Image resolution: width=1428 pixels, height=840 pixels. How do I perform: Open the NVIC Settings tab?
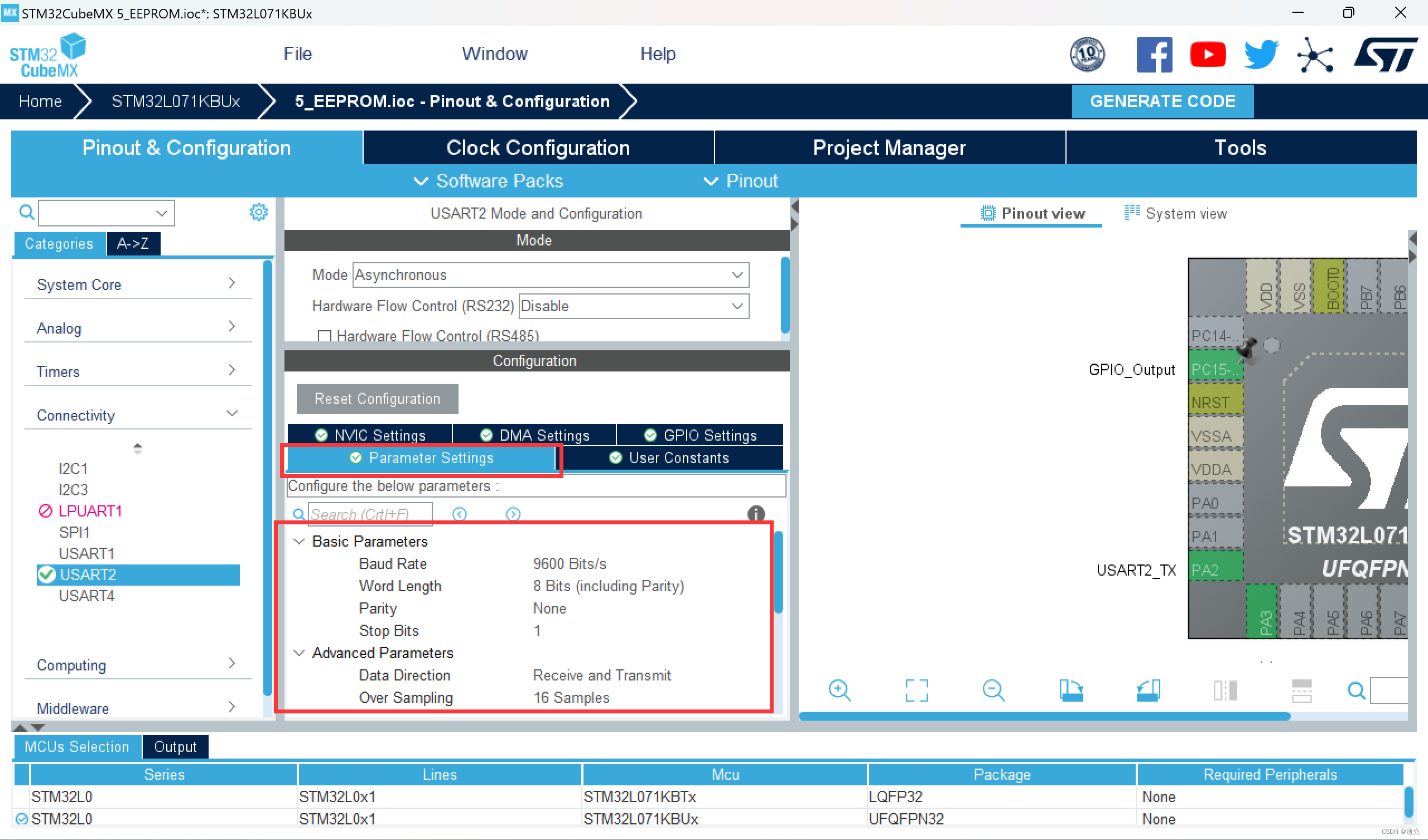point(370,435)
